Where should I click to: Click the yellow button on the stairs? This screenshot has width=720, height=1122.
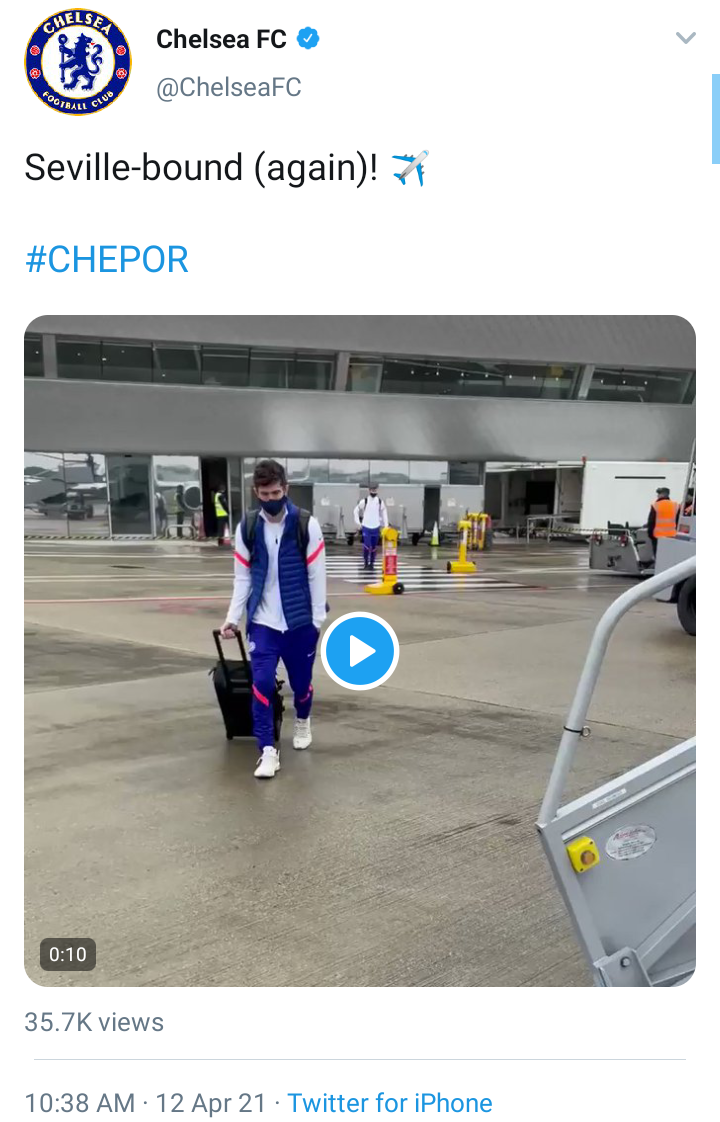pos(583,854)
